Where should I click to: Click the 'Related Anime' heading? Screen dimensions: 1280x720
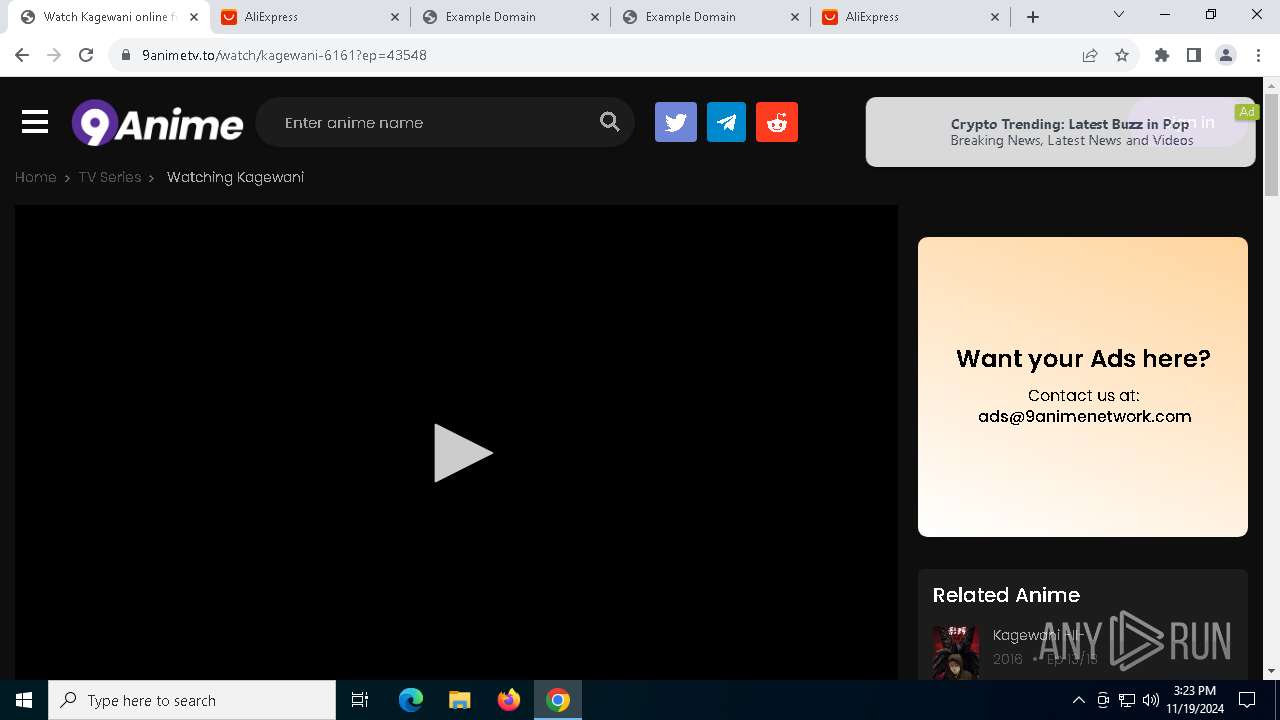tap(1006, 595)
